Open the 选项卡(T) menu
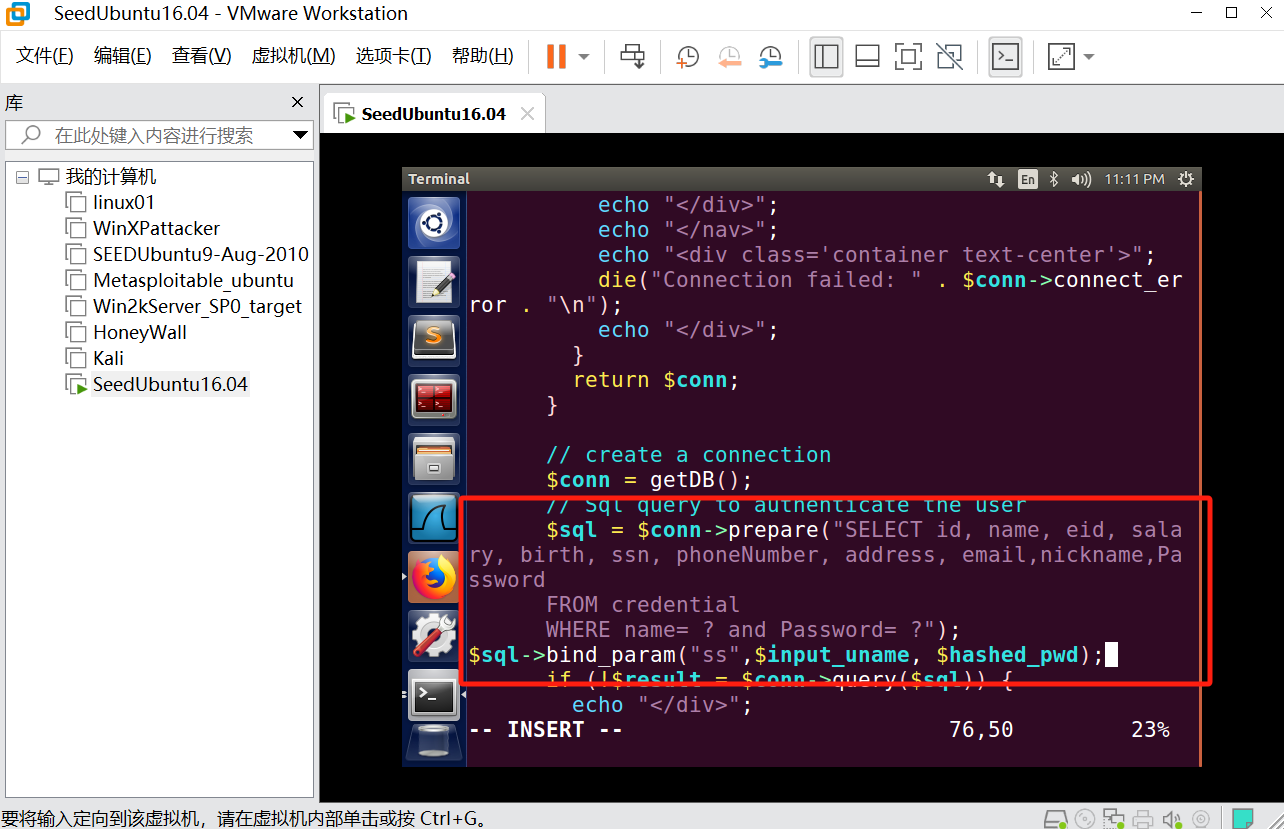Viewport: 1284px width, 829px height. click(393, 56)
